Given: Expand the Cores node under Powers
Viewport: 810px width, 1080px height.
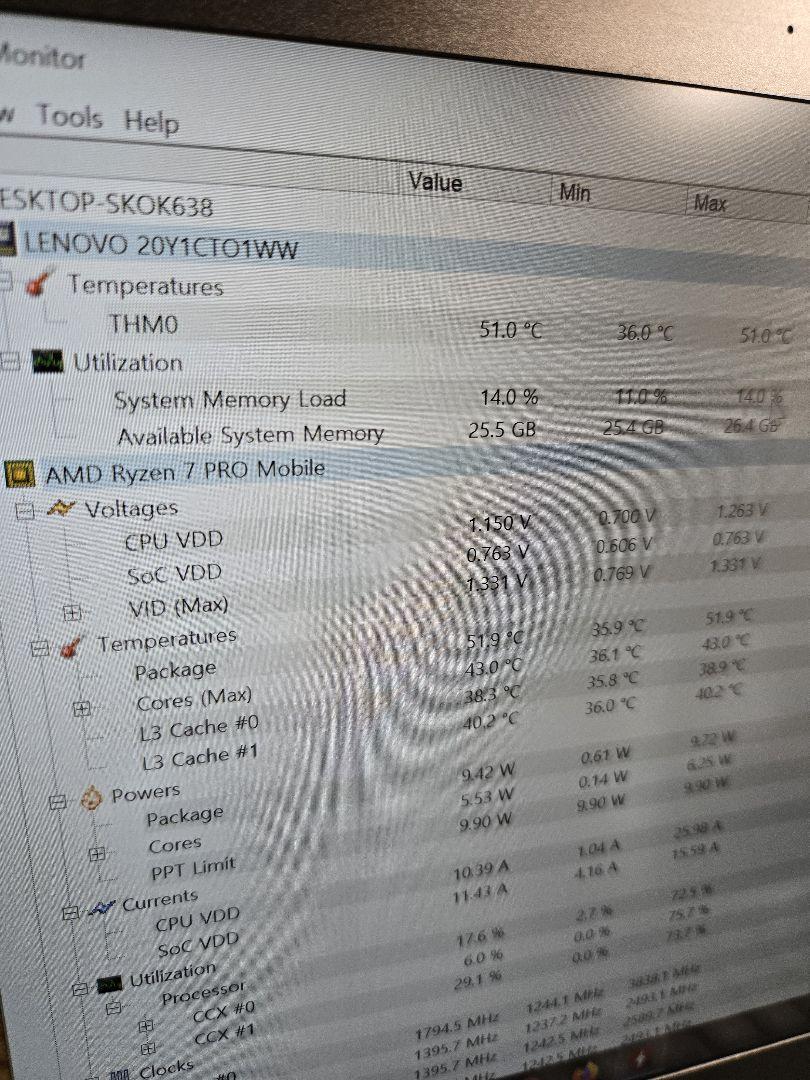Looking at the screenshot, I should coord(97,855).
